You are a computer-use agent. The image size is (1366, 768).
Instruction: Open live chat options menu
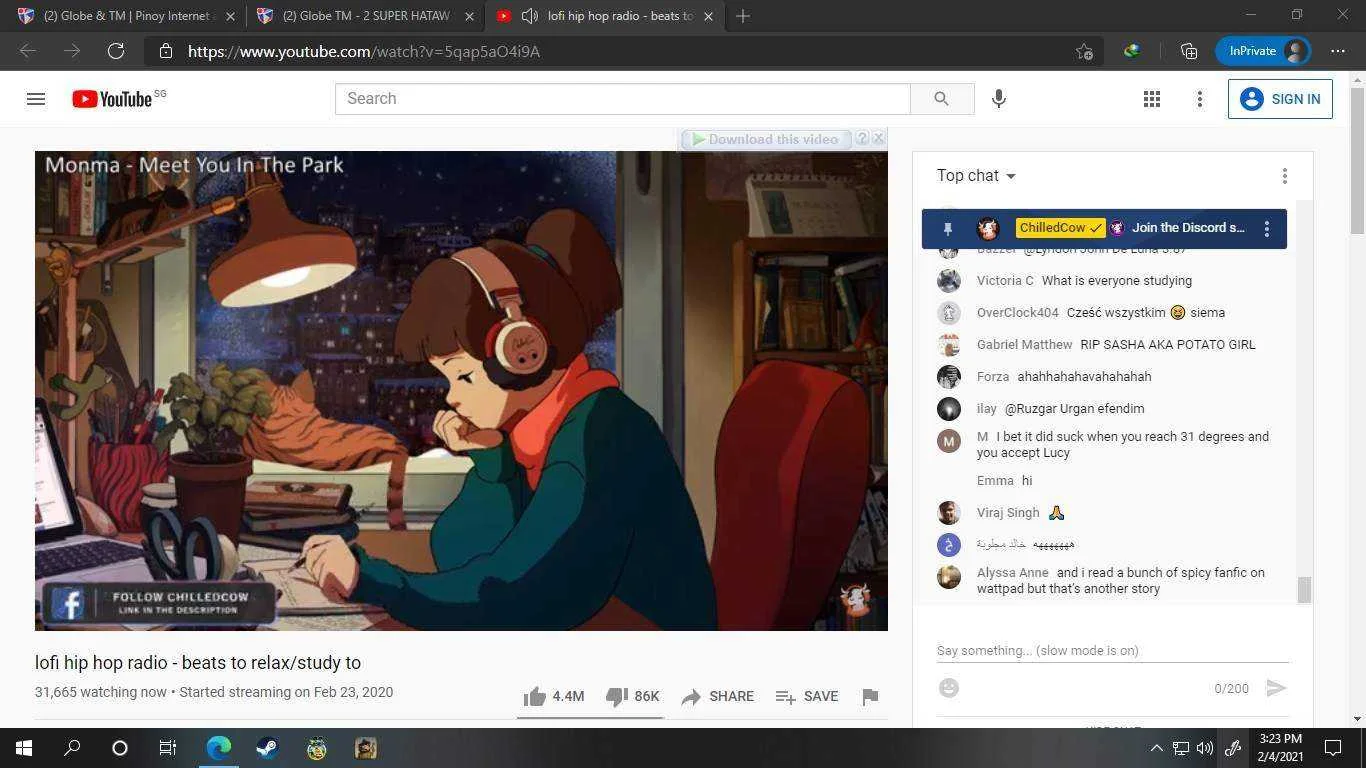coord(1285,176)
